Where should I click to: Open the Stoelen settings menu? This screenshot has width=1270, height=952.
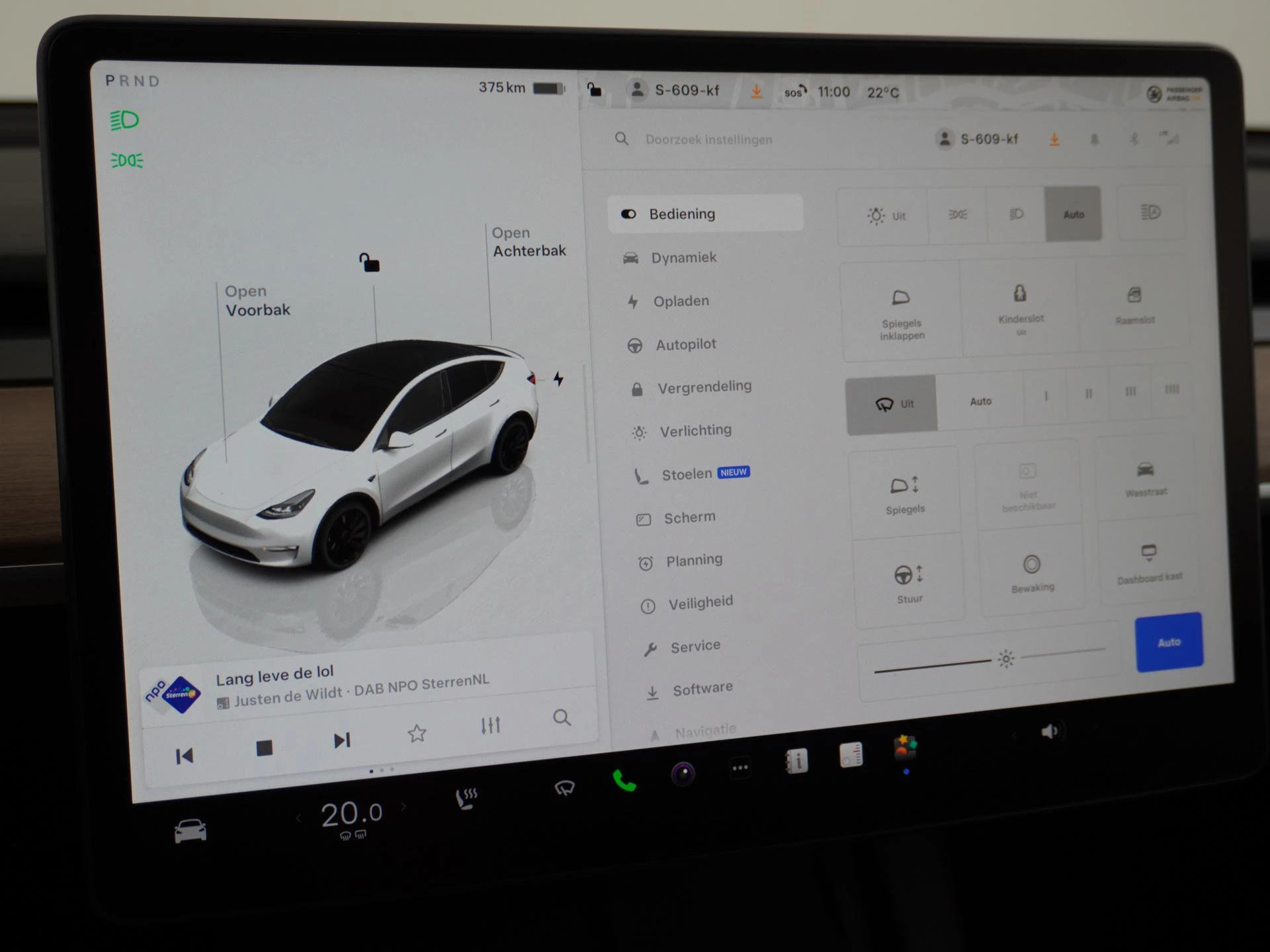692,474
